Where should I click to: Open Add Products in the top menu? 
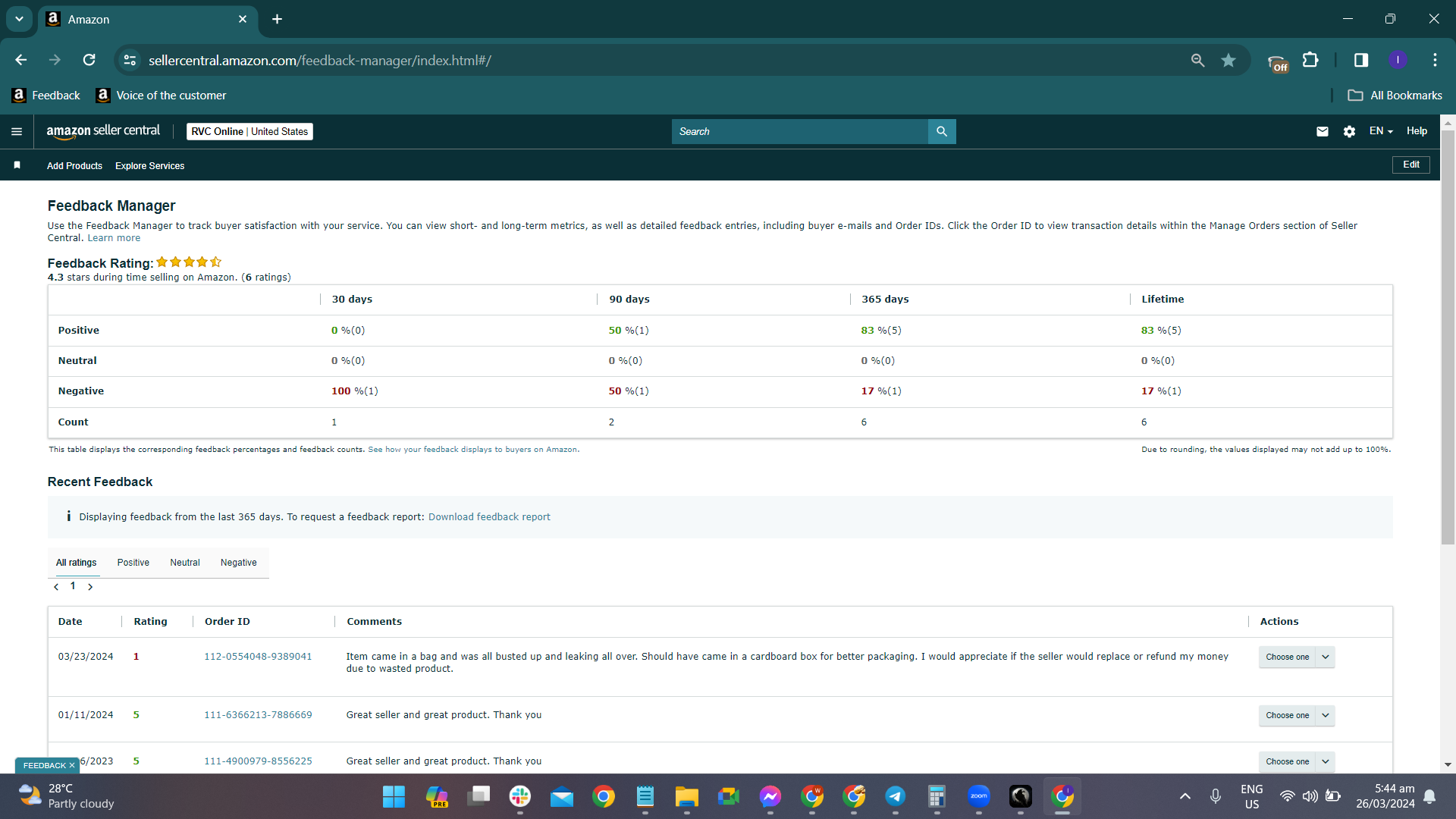[x=74, y=166]
